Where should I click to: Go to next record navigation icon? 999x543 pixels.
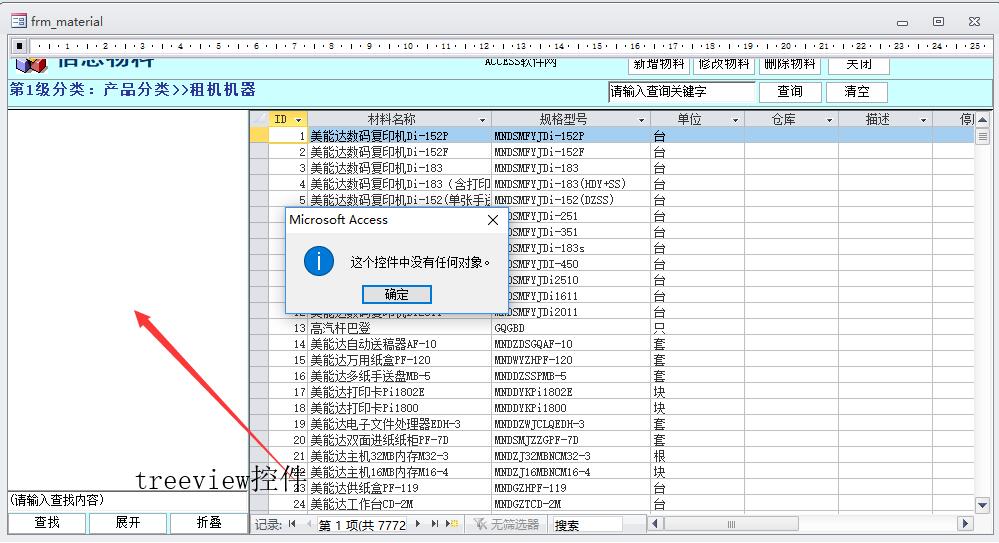tap(418, 524)
